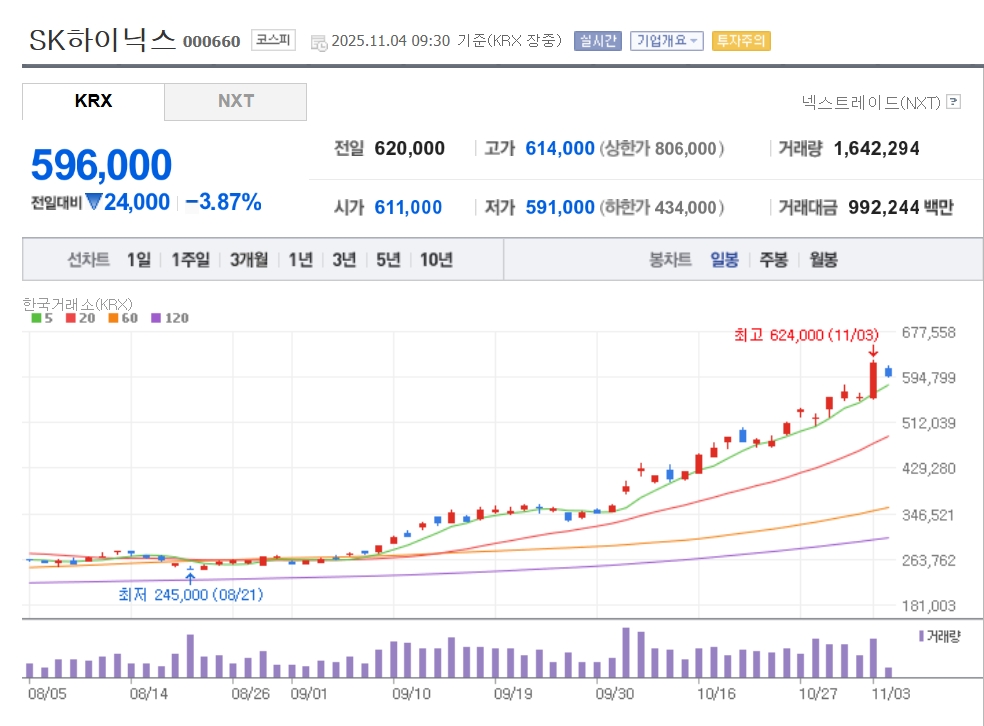Click the red arrow marking the 624,000 high

point(873,350)
